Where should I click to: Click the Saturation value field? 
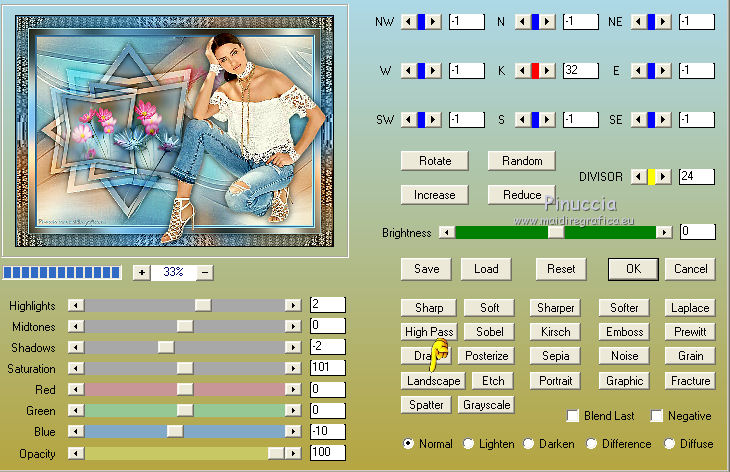(328, 368)
